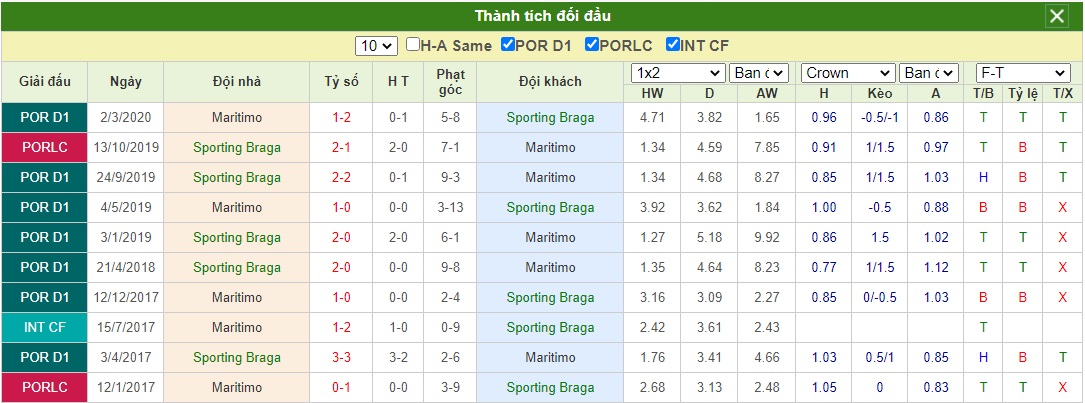Image resolution: width=1085 pixels, height=403 pixels.
Task: Uncheck the POR D1 league filter
Action: click(x=508, y=45)
